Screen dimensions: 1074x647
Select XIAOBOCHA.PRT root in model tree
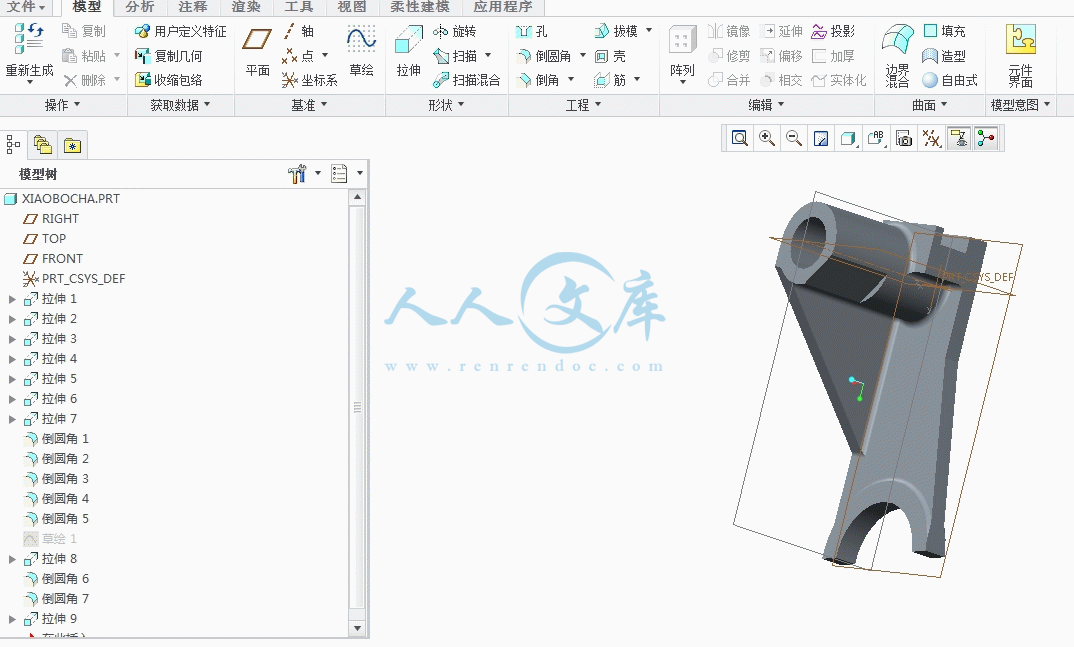pyautogui.click(x=62, y=199)
